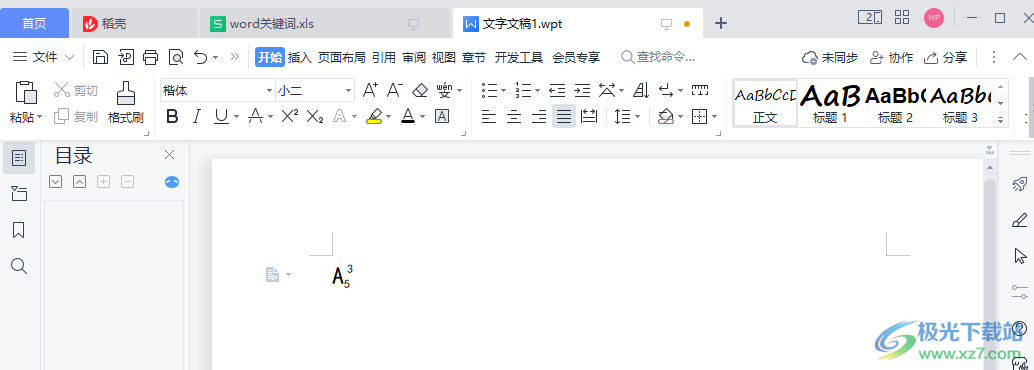Viewport: 1034px width, 370px height.
Task: Click the Decrease Indent icon
Action: (x=557, y=90)
